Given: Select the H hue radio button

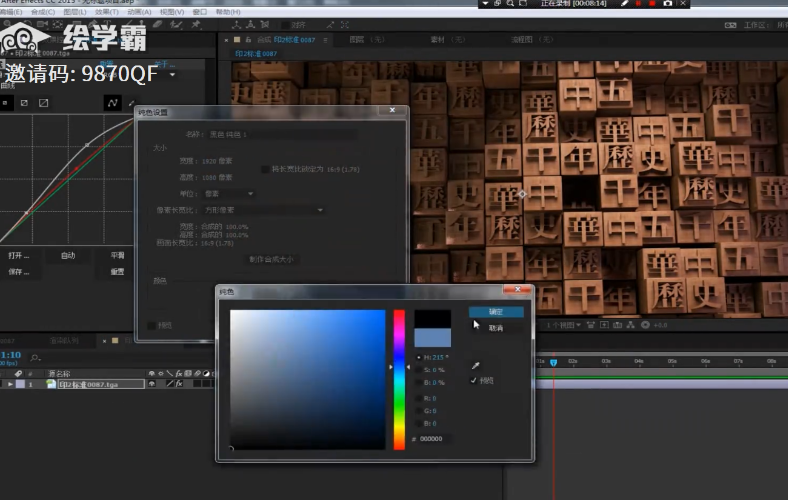Looking at the screenshot, I should pyautogui.click(x=418, y=357).
